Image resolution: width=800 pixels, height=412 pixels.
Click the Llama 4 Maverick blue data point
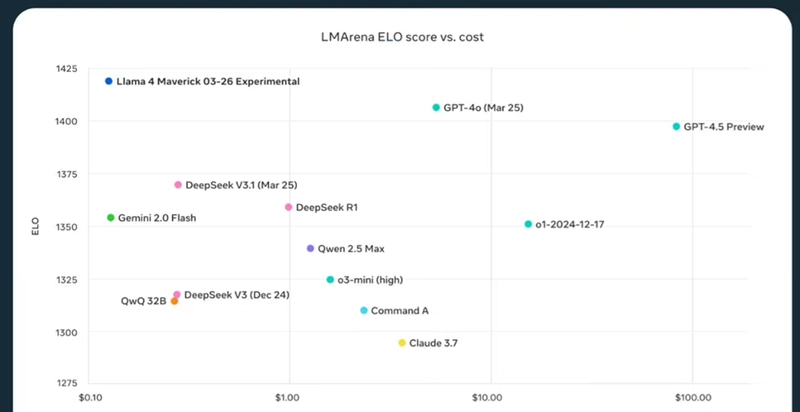[x=109, y=81]
